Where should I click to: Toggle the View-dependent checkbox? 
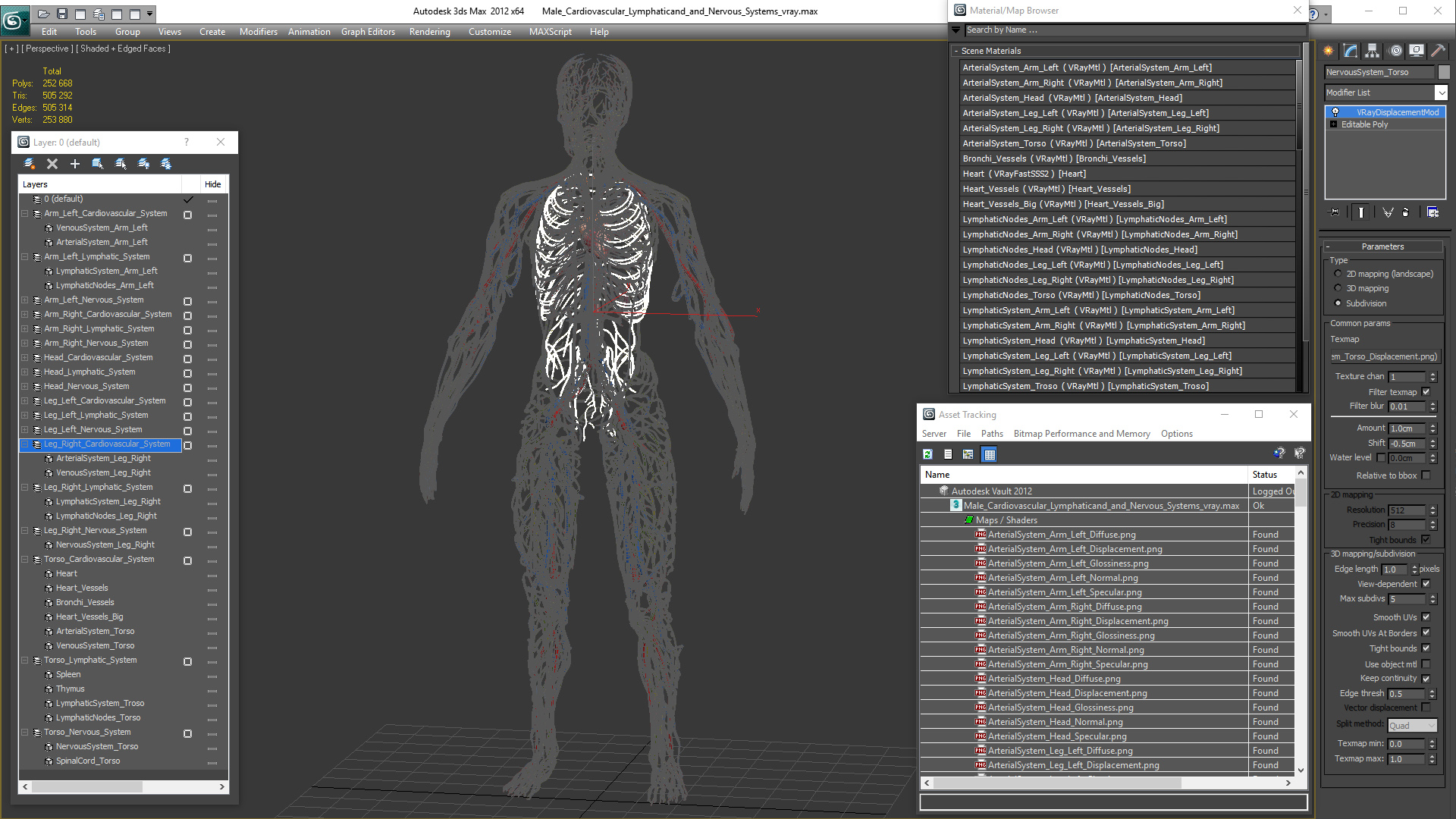[x=1426, y=584]
